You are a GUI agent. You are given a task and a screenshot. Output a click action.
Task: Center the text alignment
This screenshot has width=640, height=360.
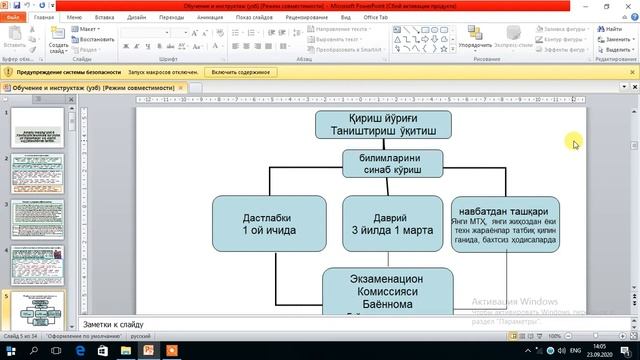(x=247, y=47)
